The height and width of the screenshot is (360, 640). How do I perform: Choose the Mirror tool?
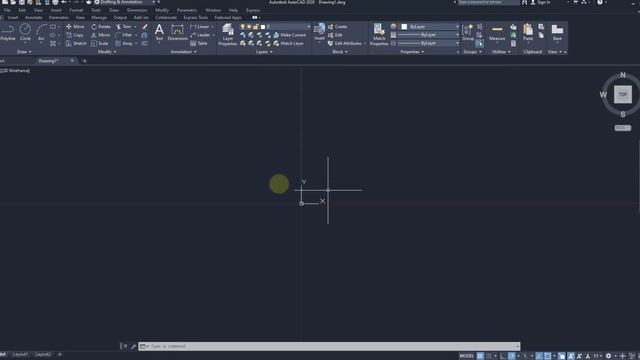tap(100, 35)
